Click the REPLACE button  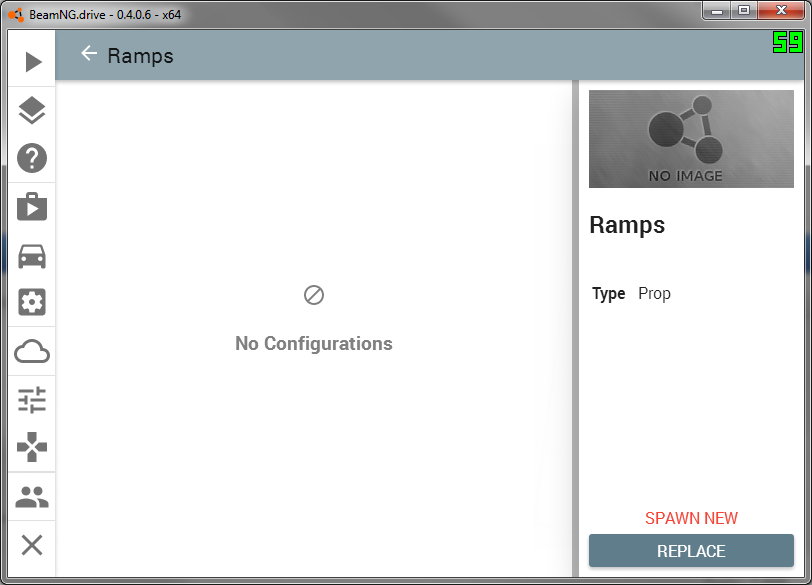point(691,551)
